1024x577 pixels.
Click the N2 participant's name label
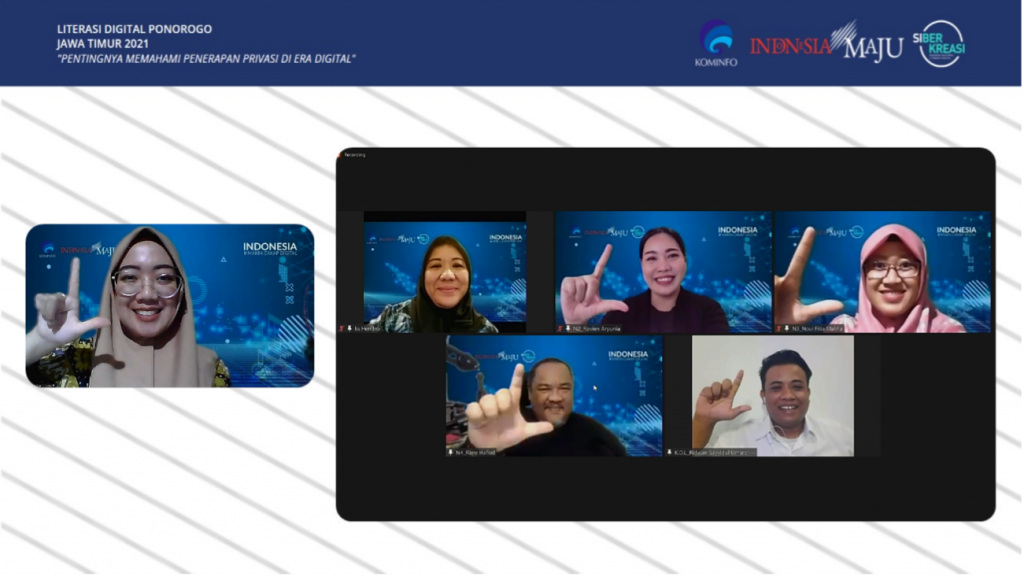click(x=596, y=328)
